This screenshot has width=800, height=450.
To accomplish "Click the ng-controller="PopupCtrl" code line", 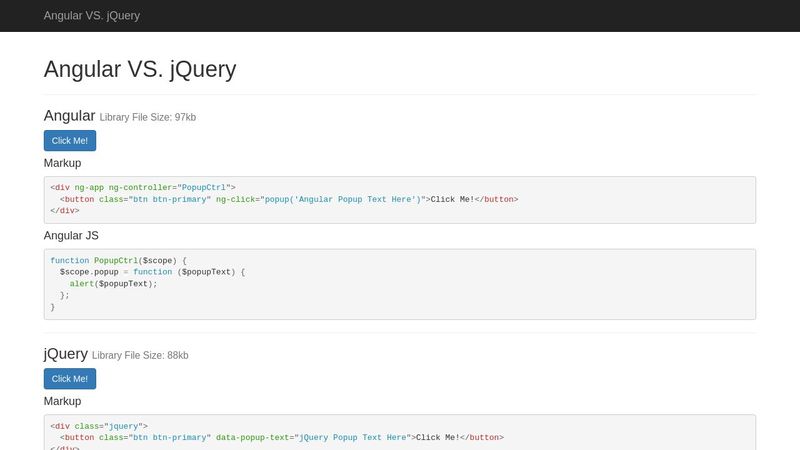I will click(x=143, y=188).
